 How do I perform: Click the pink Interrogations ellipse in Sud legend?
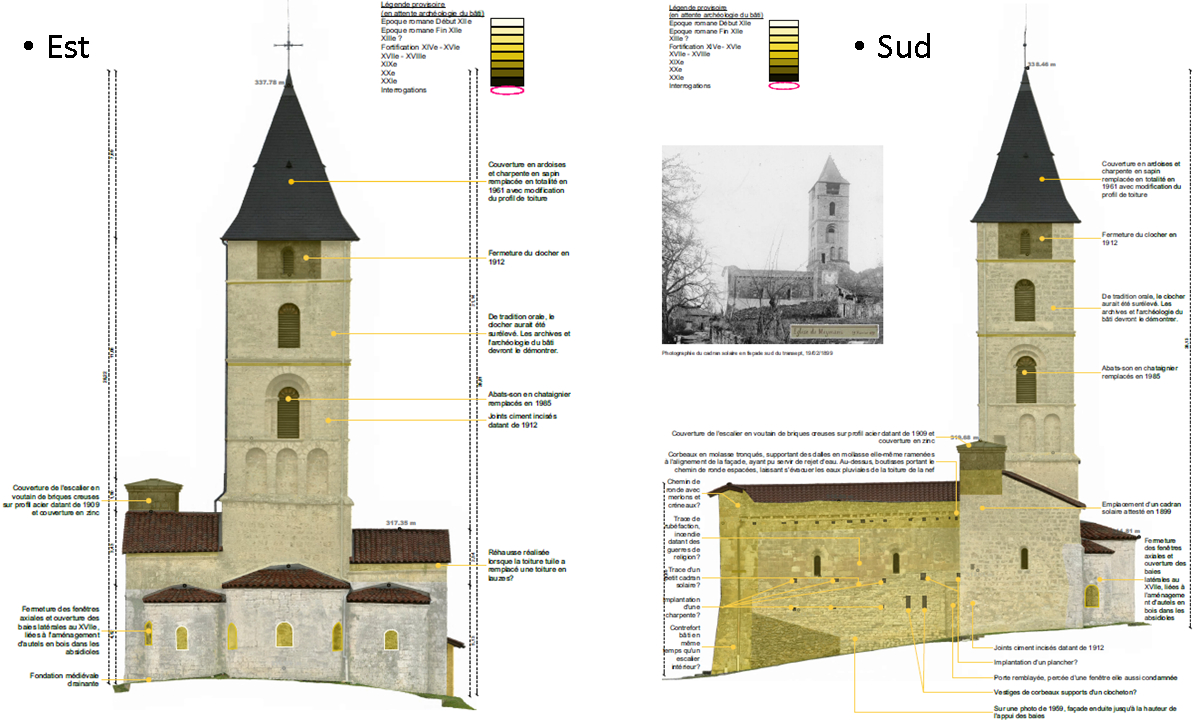click(x=783, y=86)
